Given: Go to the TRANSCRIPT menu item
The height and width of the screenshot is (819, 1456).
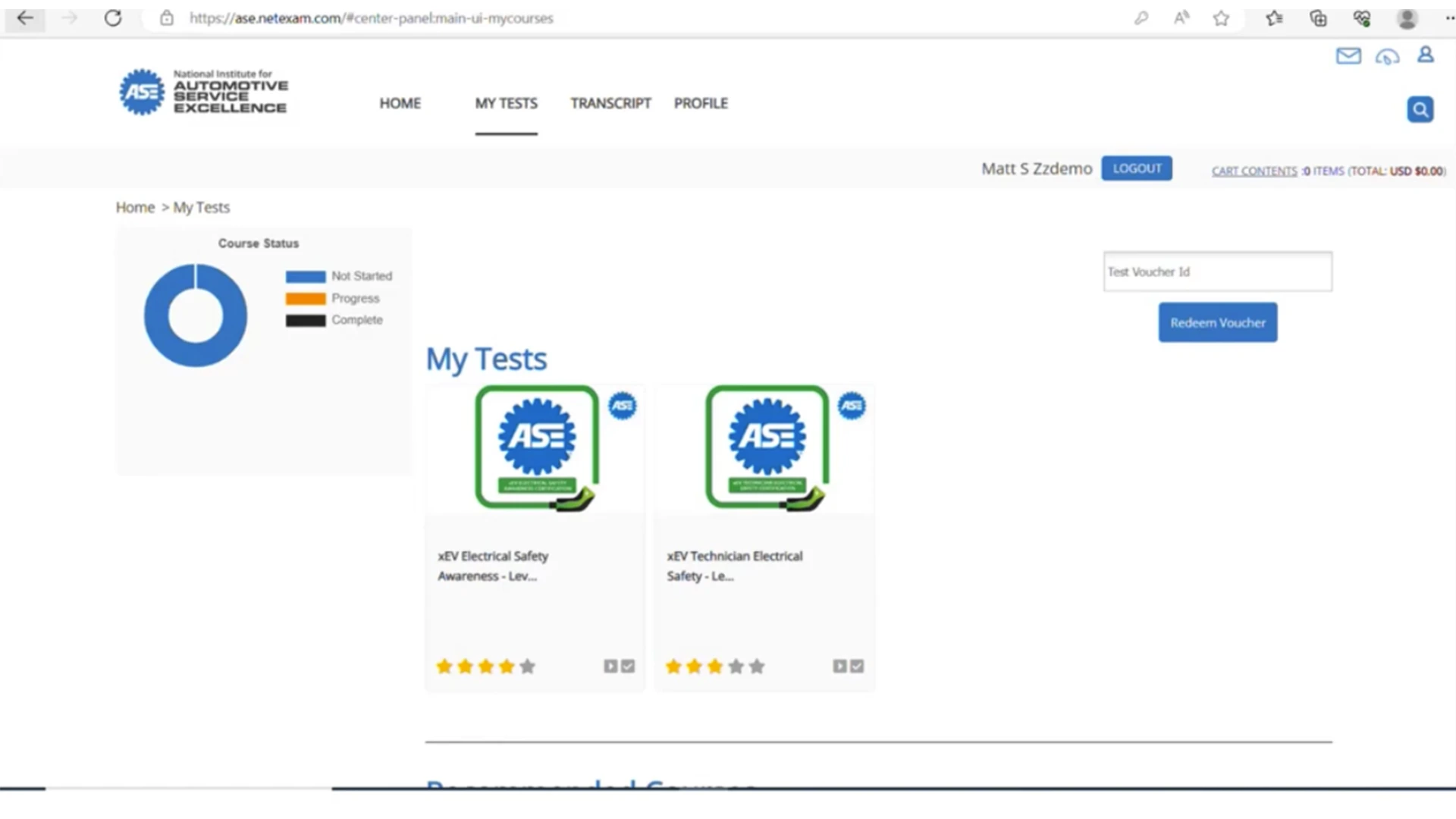Looking at the screenshot, I should point(610,103).
